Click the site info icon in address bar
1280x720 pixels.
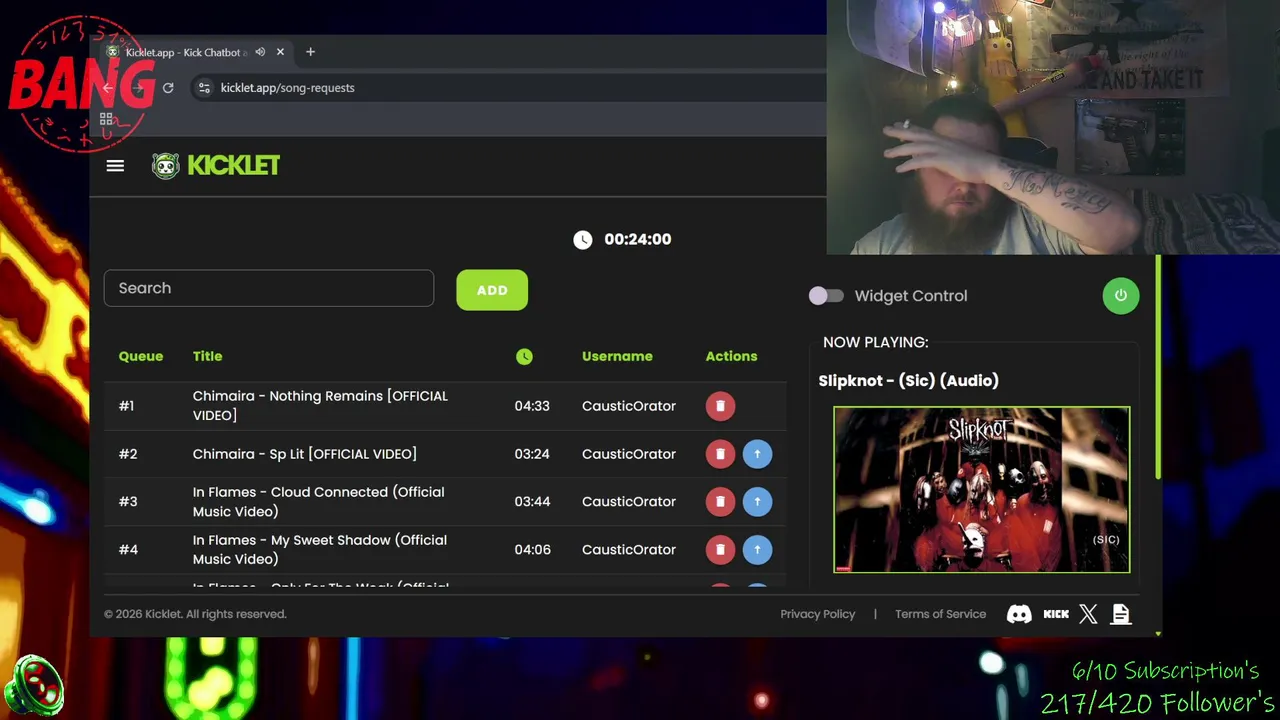(204, 88)
